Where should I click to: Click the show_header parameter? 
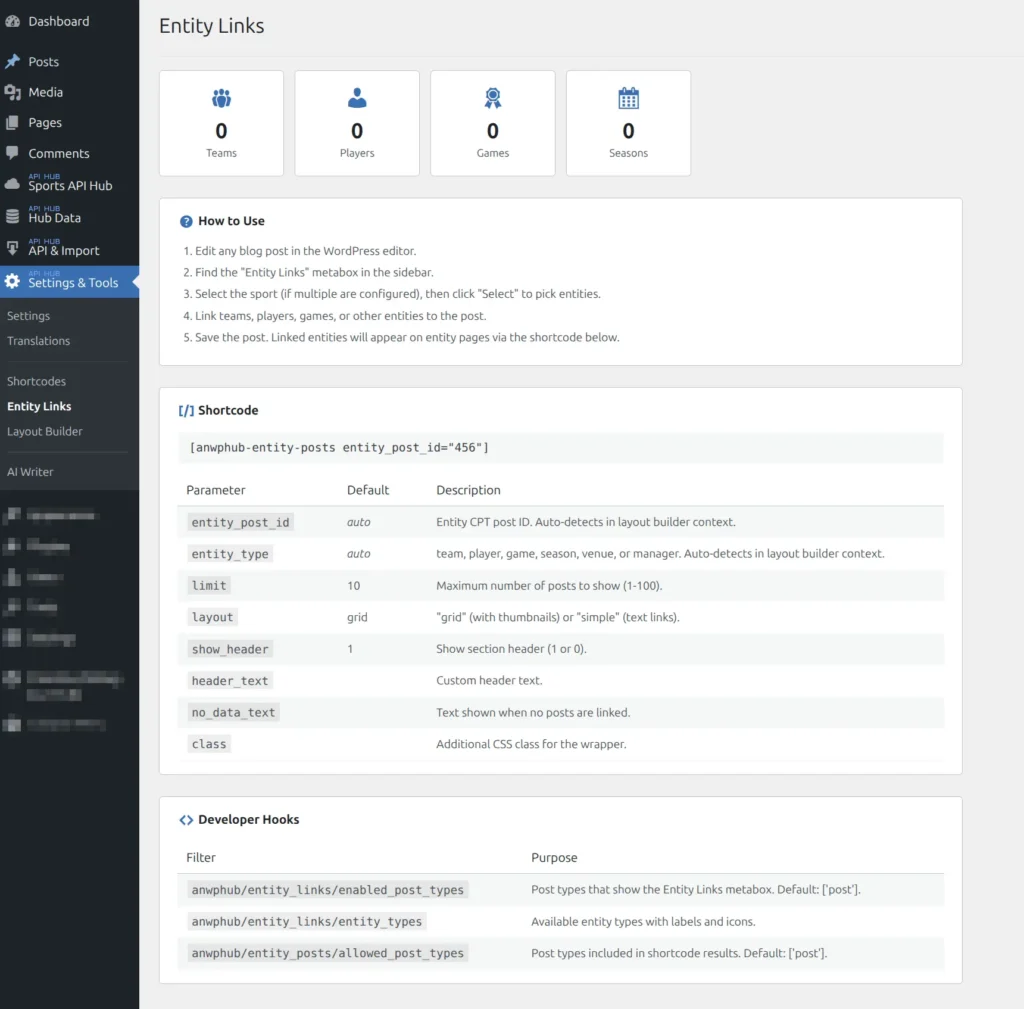coord(230,649)
